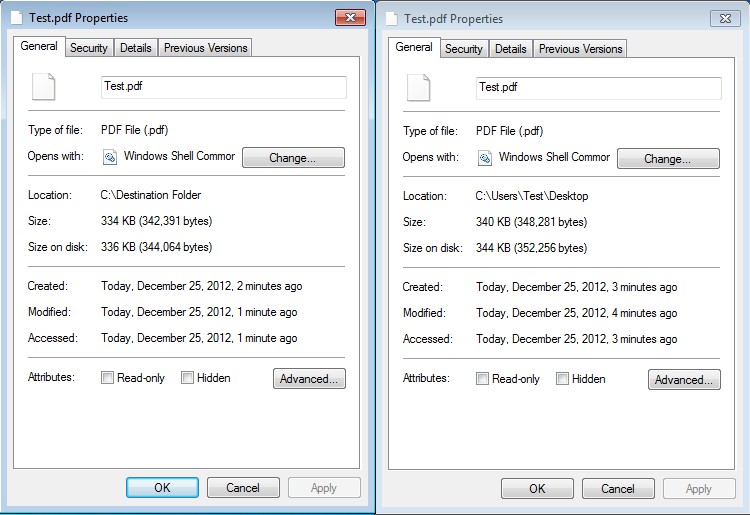Open Advanced attributes in left window
Viewport: 750px width, 515px height.
(309, 378)
